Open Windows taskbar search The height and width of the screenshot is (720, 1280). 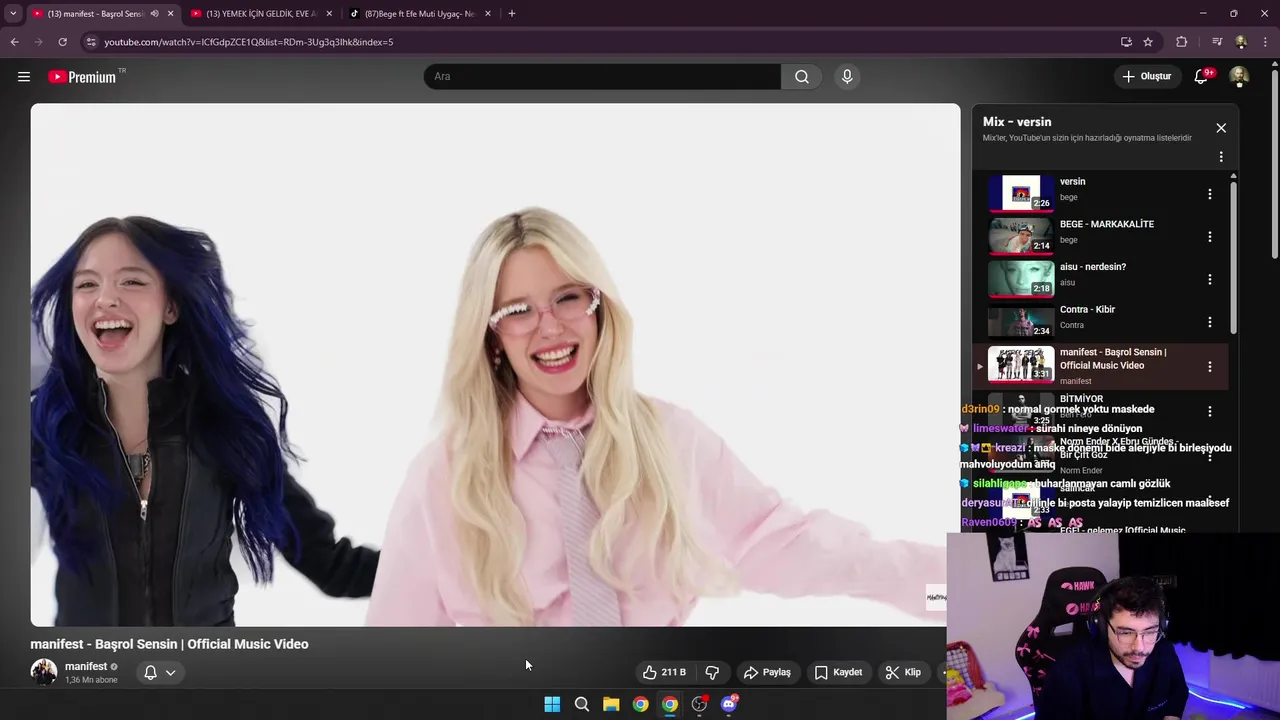click(x=582, y=704)
